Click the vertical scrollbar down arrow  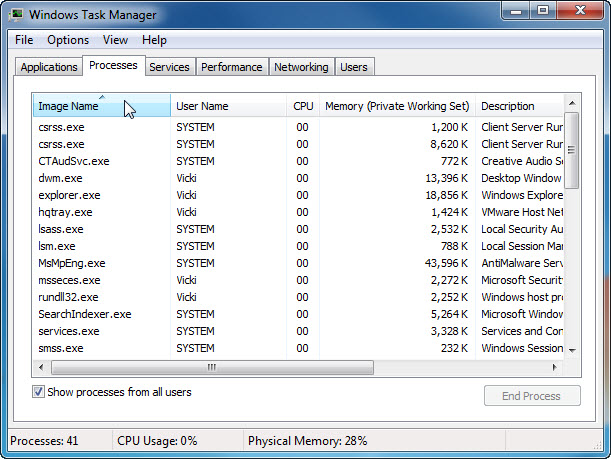point(572,350)
